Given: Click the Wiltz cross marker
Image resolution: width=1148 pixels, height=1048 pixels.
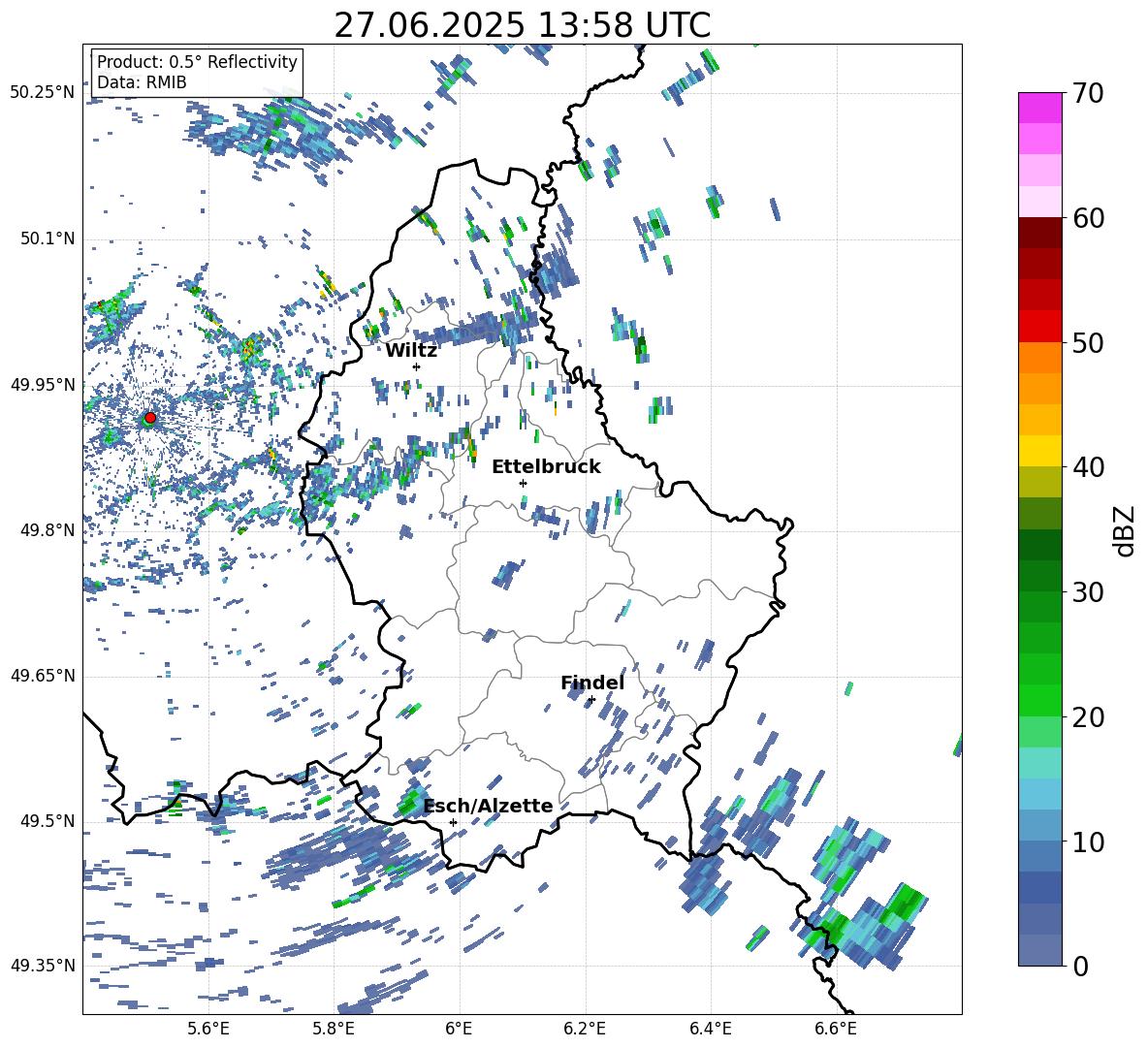Looking at the screenshot, I should click(x=417, y=366).
